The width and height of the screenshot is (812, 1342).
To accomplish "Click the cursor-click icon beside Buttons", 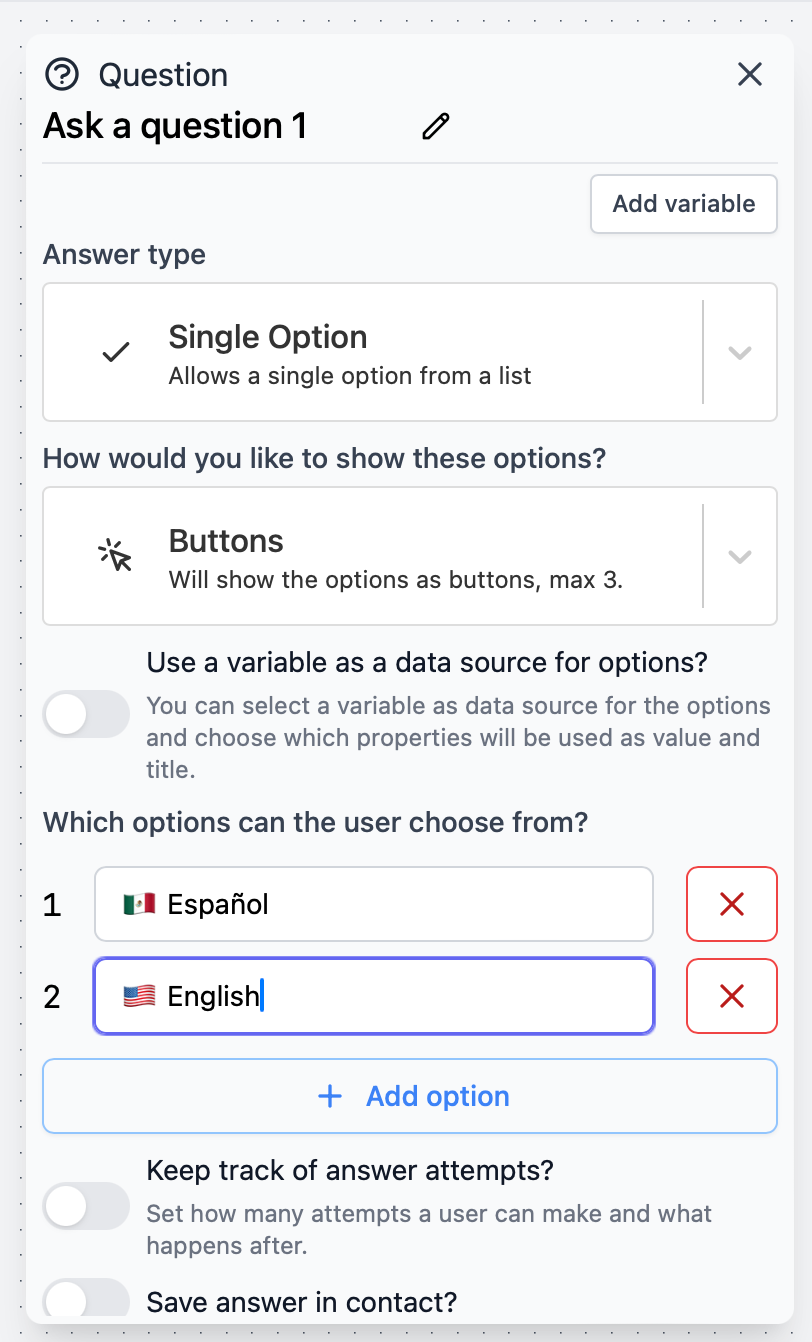I will pos(116,556).
